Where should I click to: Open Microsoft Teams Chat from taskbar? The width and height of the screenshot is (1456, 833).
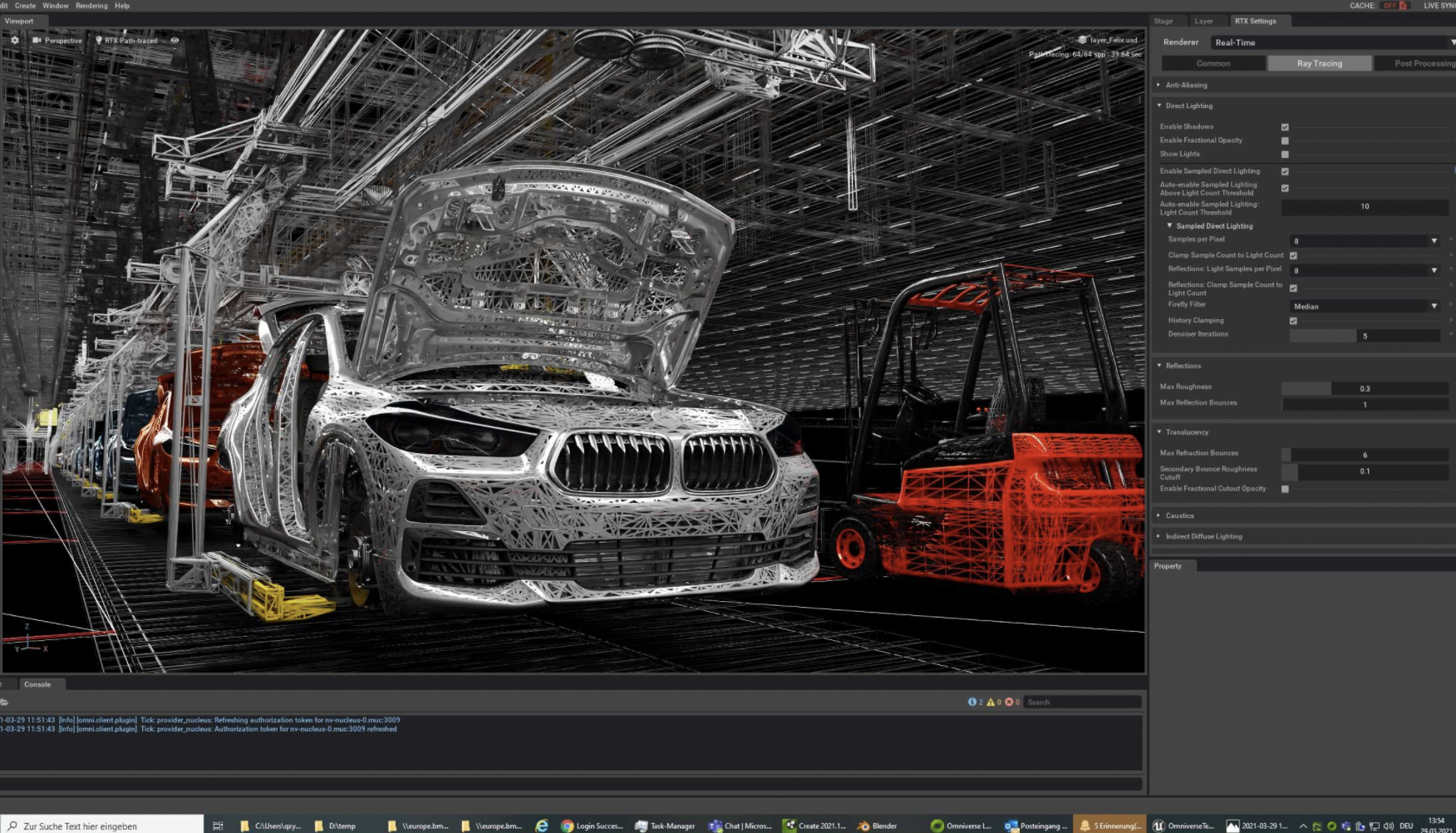click(740, 826)
